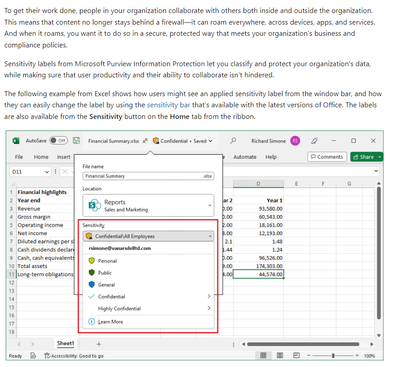400x367 pixels.
Task: Click cell with 93,580.00
Action: pyautogui.click(x=258, y=209)
